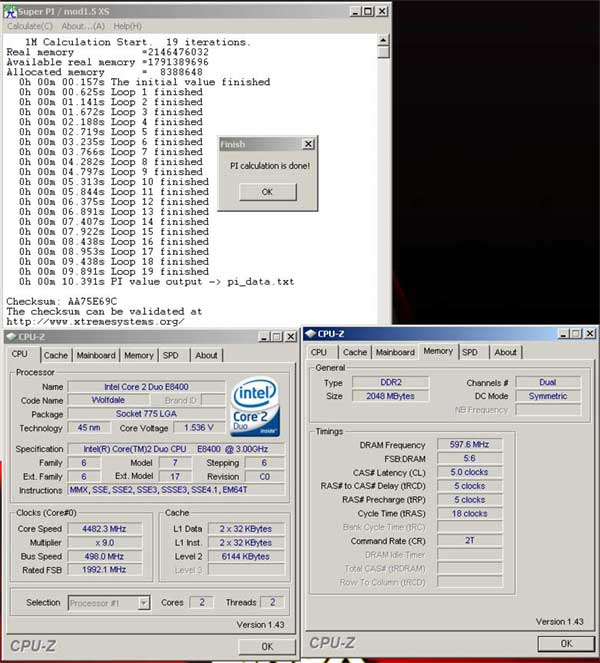Click the Rated FSB value 1992.1 MHz
Image resolution: width=600 pixels, height=663 pixels.
[x=104, y=570]
